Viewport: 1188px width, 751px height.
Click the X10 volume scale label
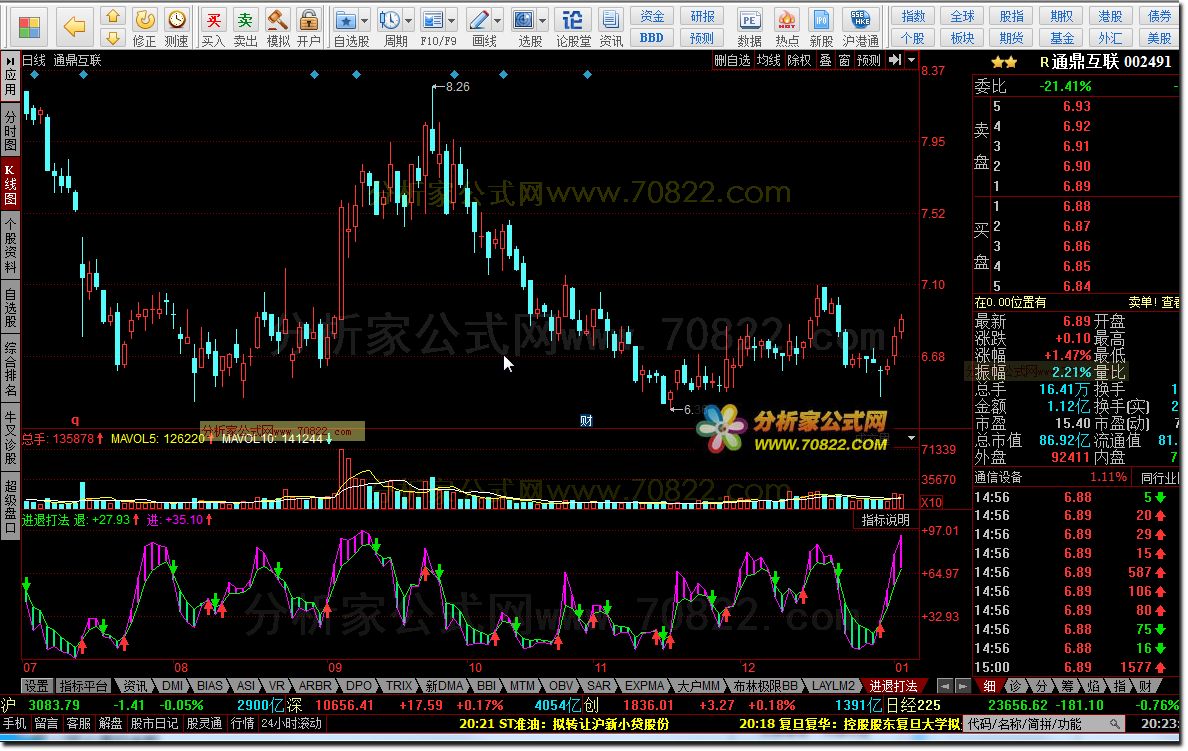tap(932, 502)
